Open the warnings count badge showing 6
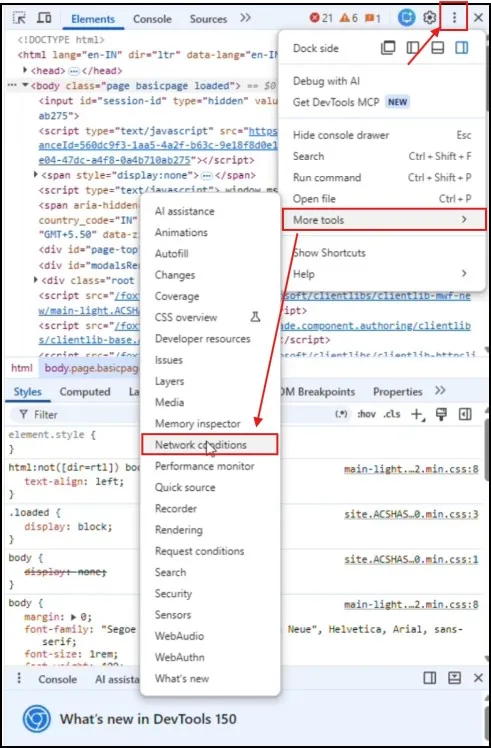Image resolution: width=491 pixels, height=748 pixels. pyautogui.click(x=348, y=18)
